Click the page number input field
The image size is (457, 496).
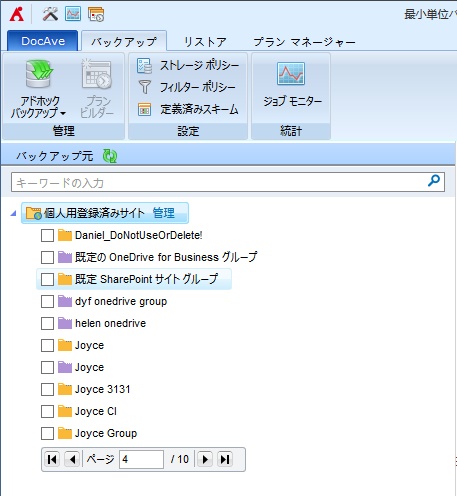[141, 459]
